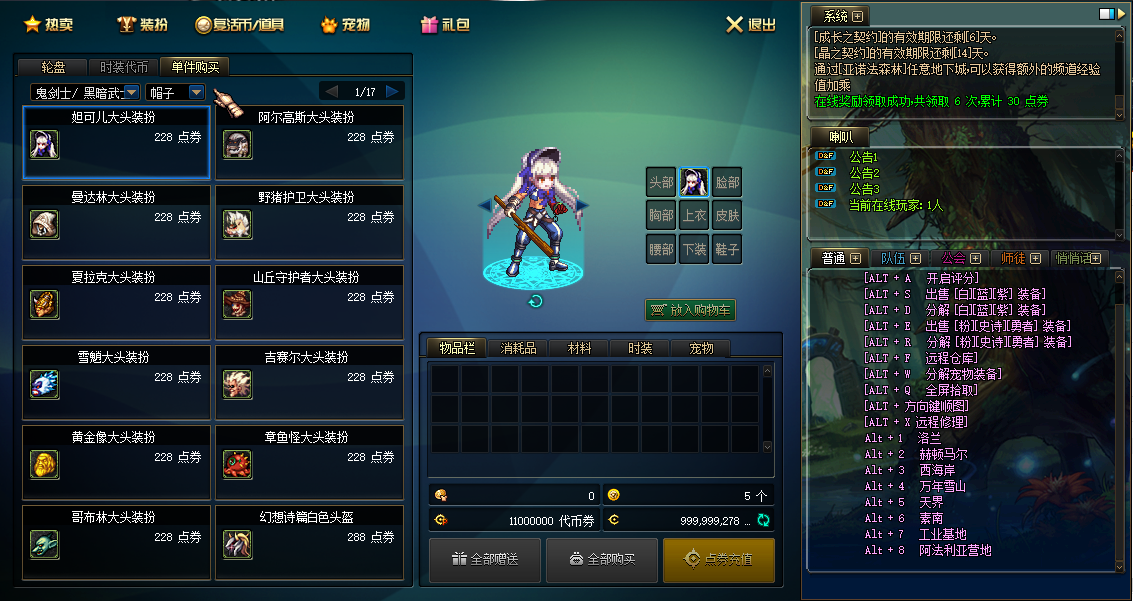The image size is (1133, 601).
Task: Refresh the 点券 balance with green arrows
Action: [763, 520]
